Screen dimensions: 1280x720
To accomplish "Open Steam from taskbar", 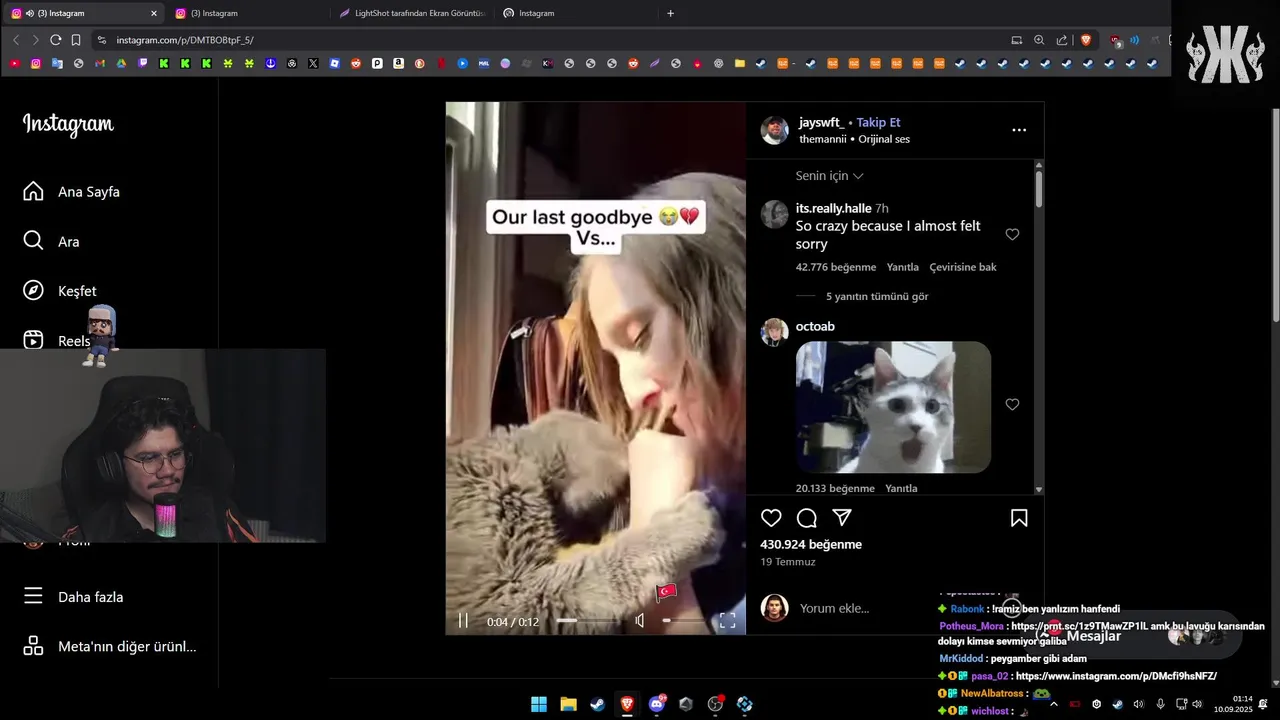I will [x=597, y=704].
